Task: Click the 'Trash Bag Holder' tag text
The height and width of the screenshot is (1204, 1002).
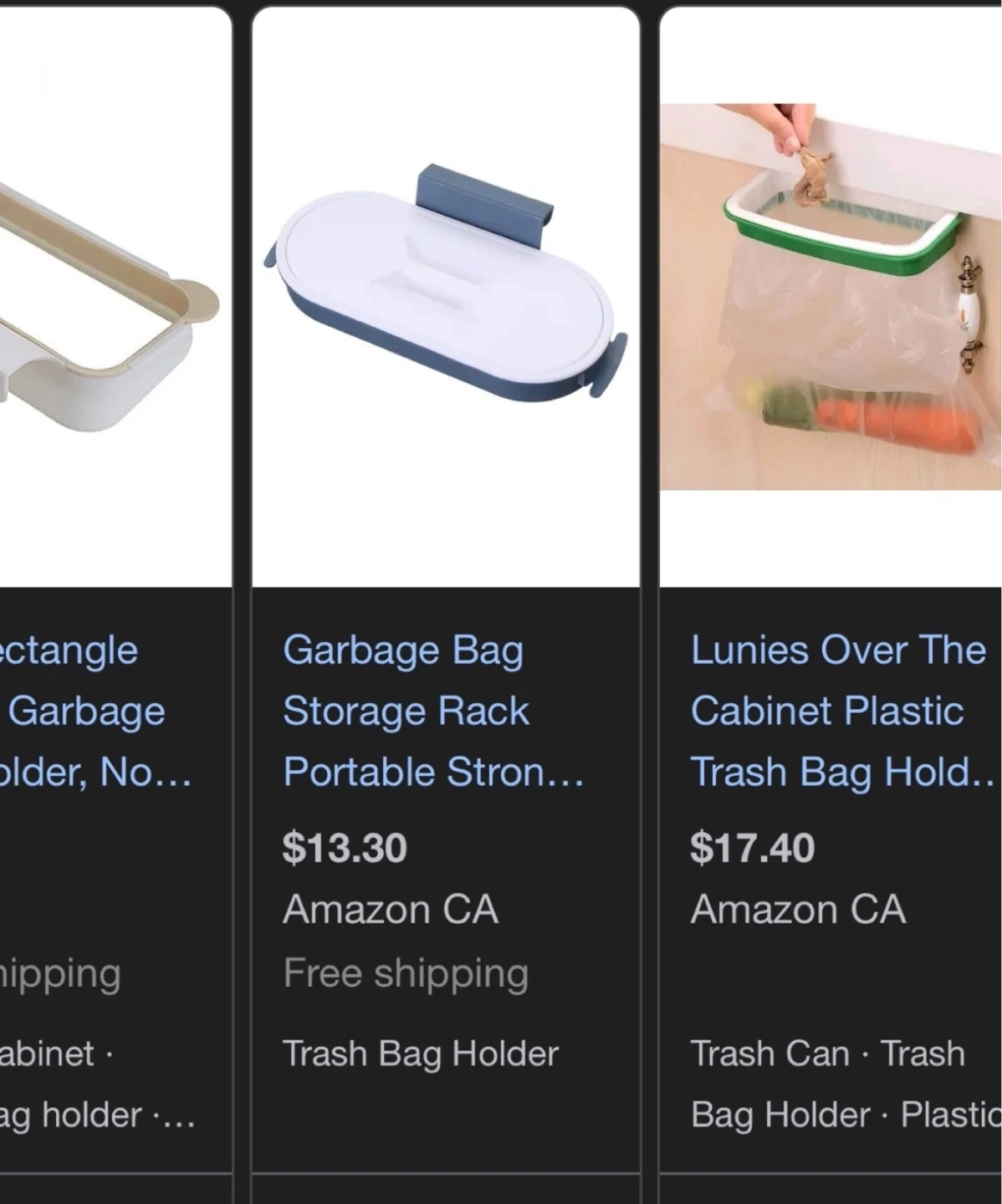Action: [421, 1054]
